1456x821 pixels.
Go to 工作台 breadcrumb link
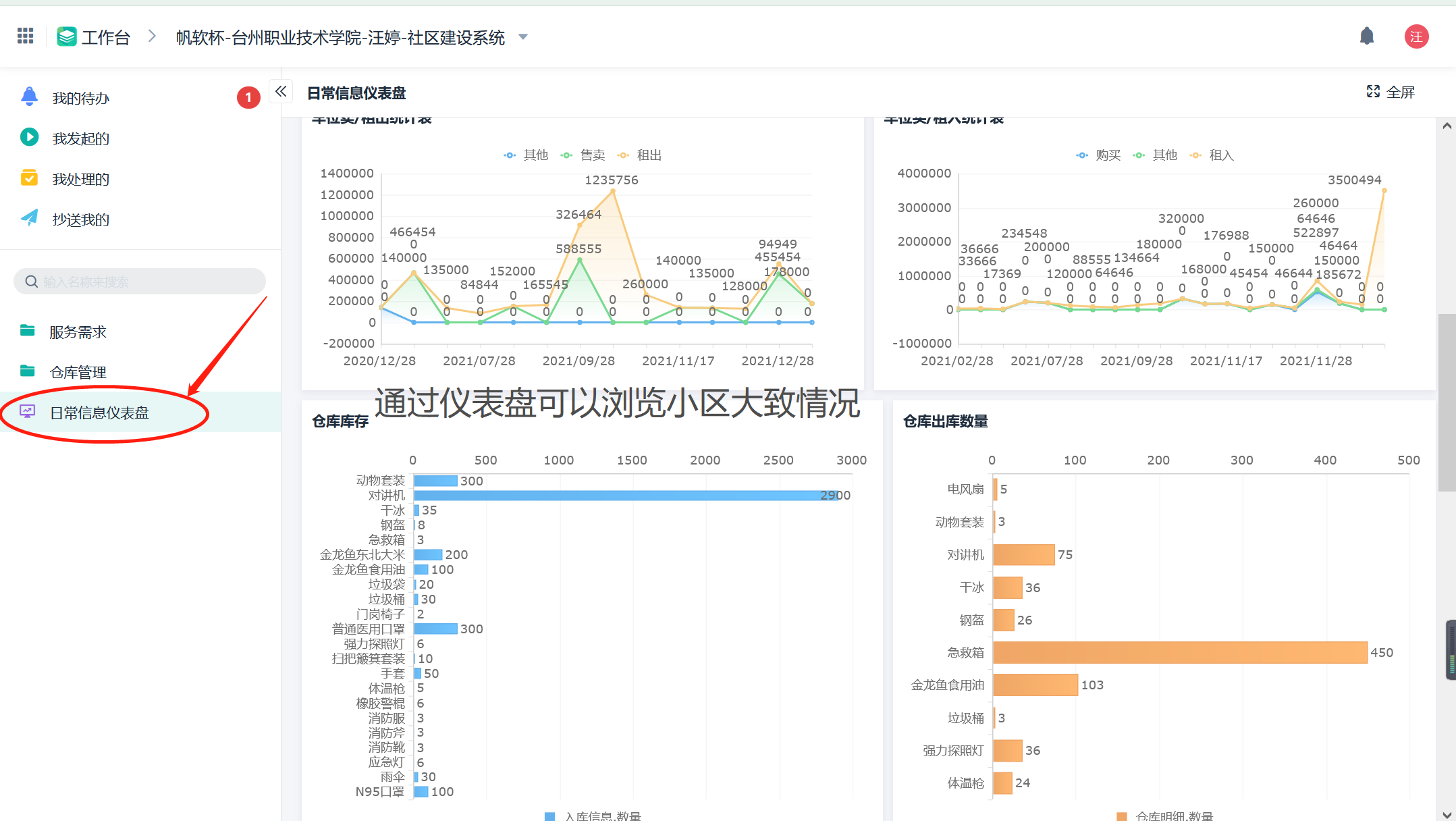click(105, 37)
